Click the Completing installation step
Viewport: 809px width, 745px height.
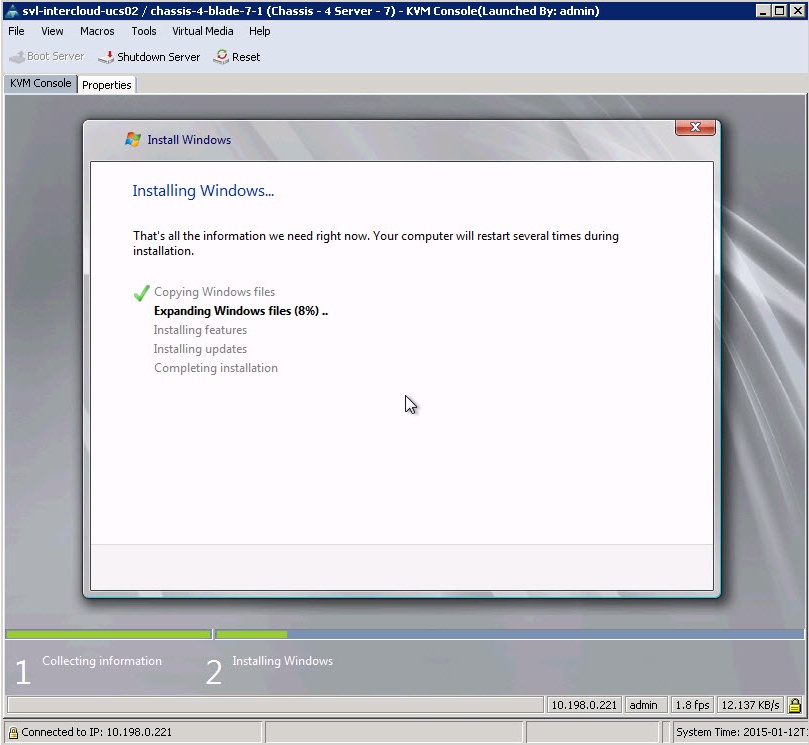tap(216, 368)
